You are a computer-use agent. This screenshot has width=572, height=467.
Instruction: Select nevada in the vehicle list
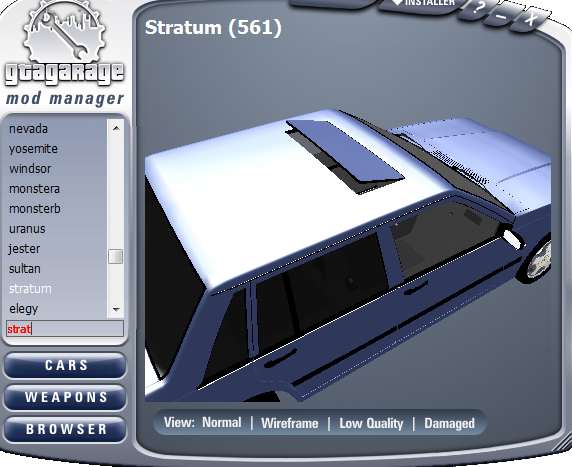(x=28, y=129)
